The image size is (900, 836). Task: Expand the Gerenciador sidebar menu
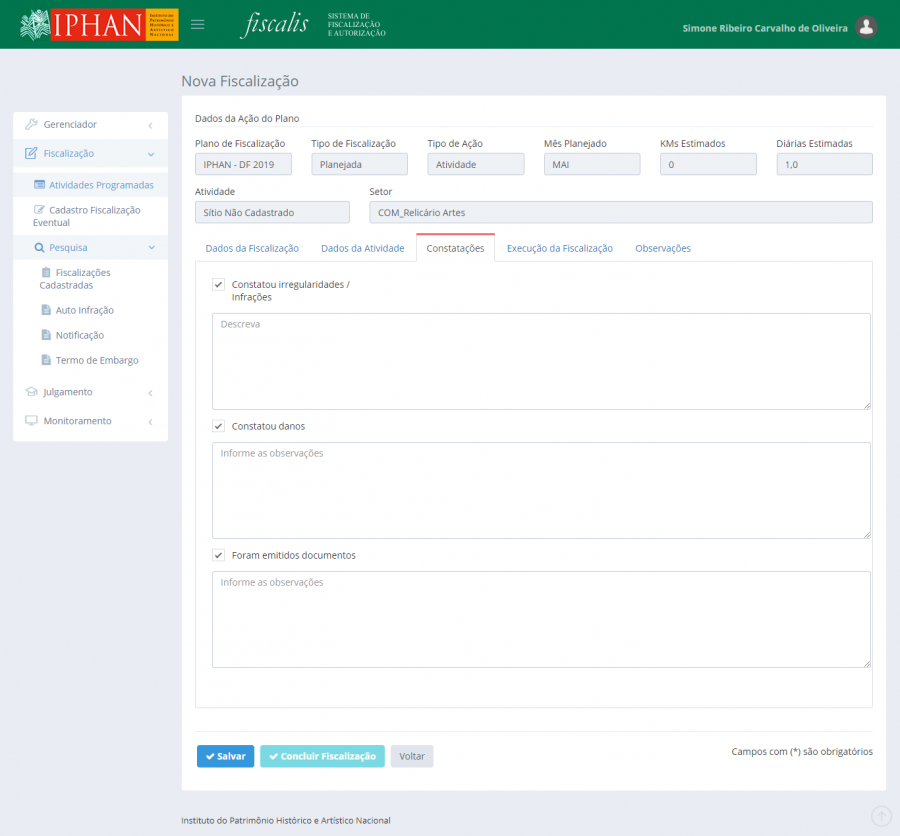click(90, 125)
